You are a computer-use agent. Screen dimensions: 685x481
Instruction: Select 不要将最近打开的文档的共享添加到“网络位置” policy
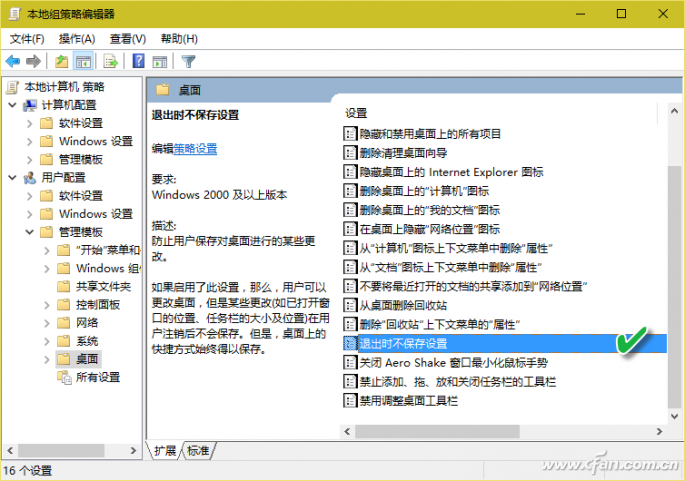point(473,286)
